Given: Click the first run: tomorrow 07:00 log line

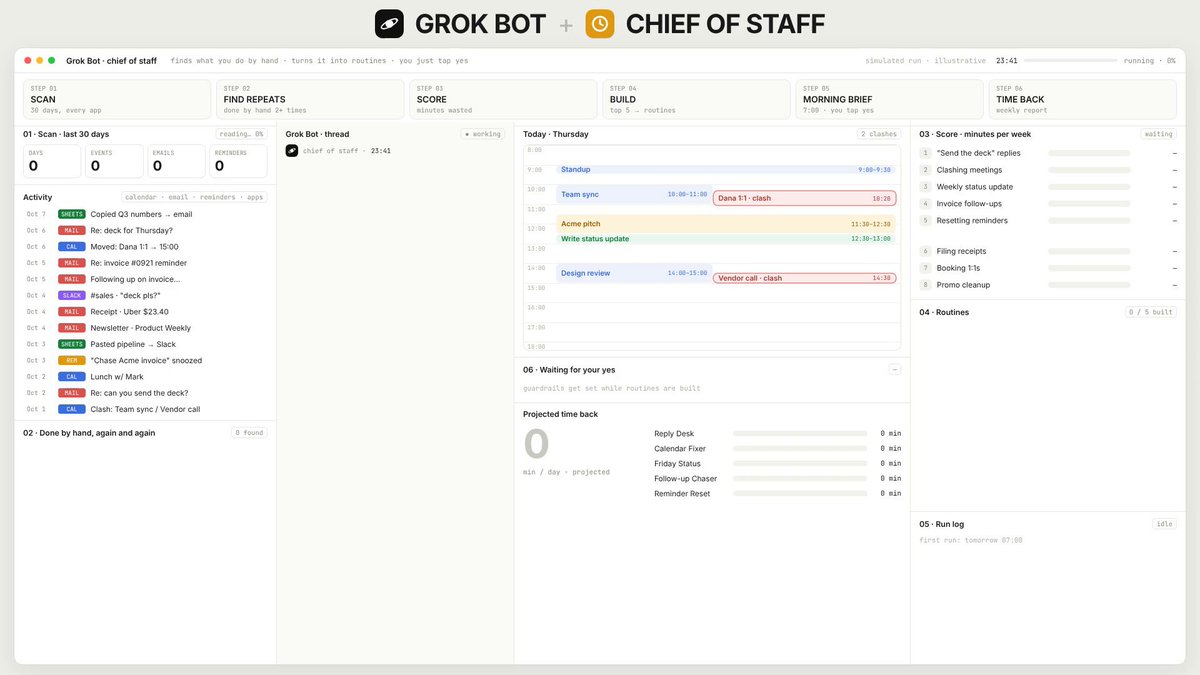Looking at the screenshot, I should 971,541.
